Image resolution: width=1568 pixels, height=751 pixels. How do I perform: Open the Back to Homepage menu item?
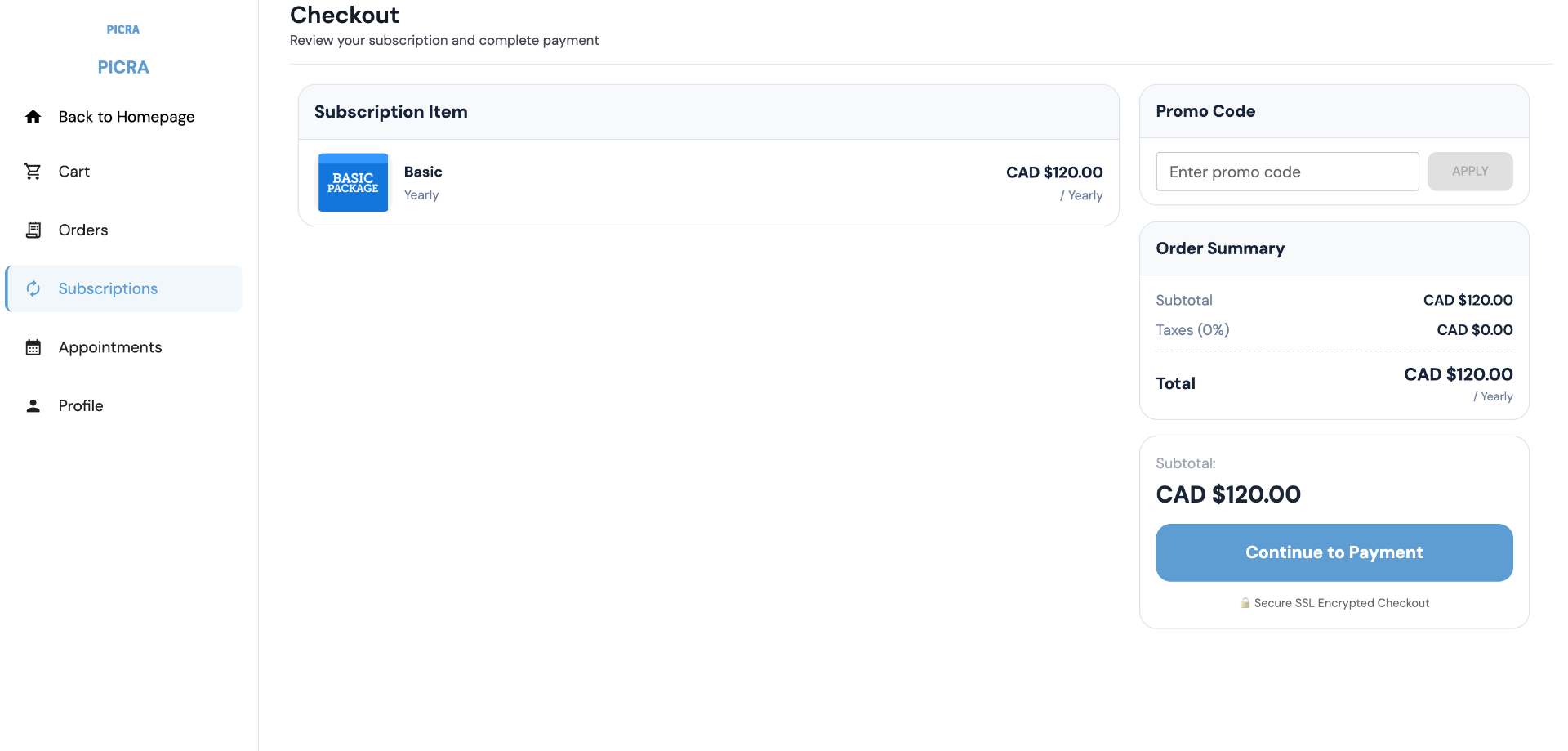click(124, 117)
